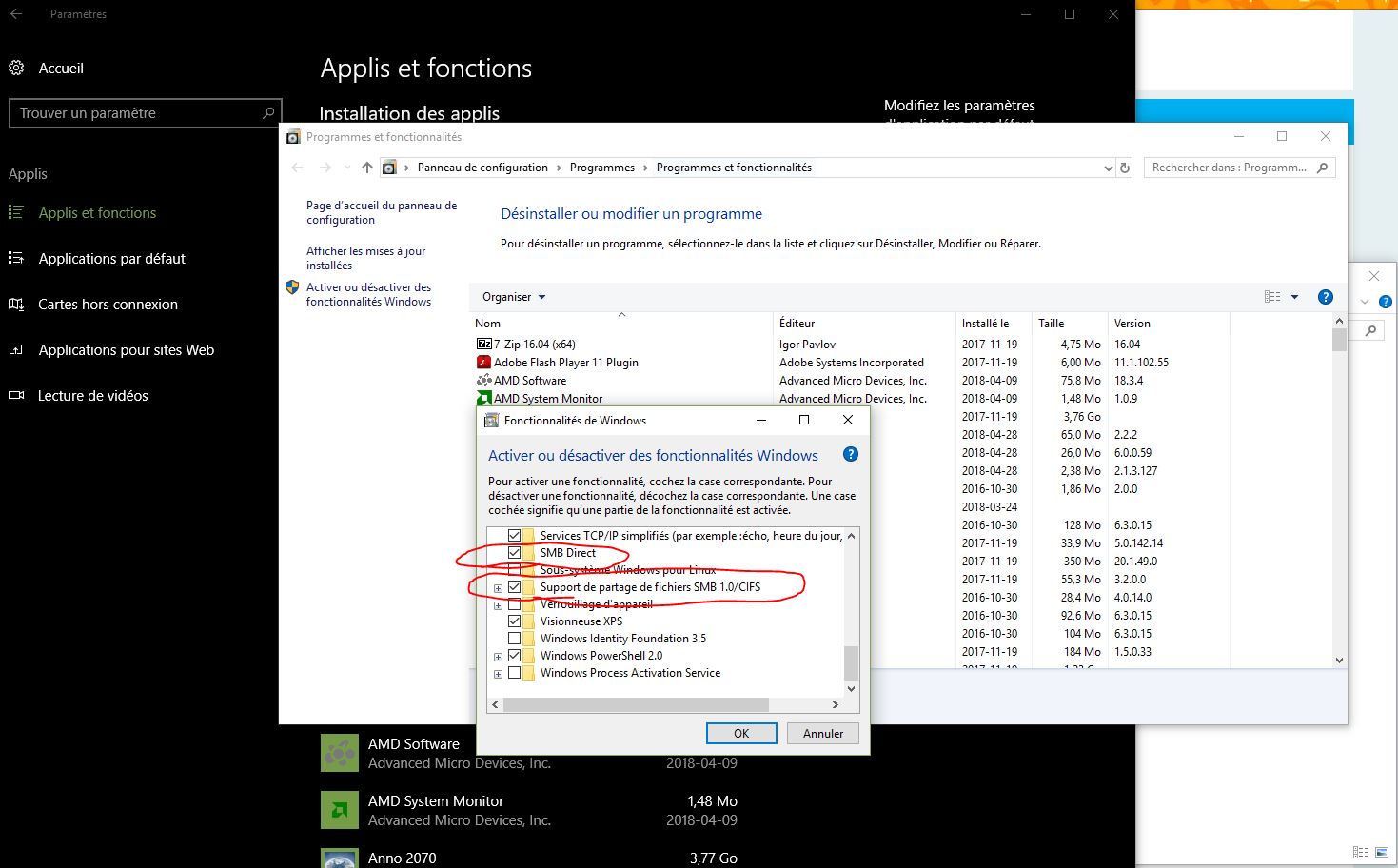Image resolution: width=1398 pixels, height=868 pixels.
Task: Click forward arrow in Programmes et fonctionnalités
Action: point(325,168)
